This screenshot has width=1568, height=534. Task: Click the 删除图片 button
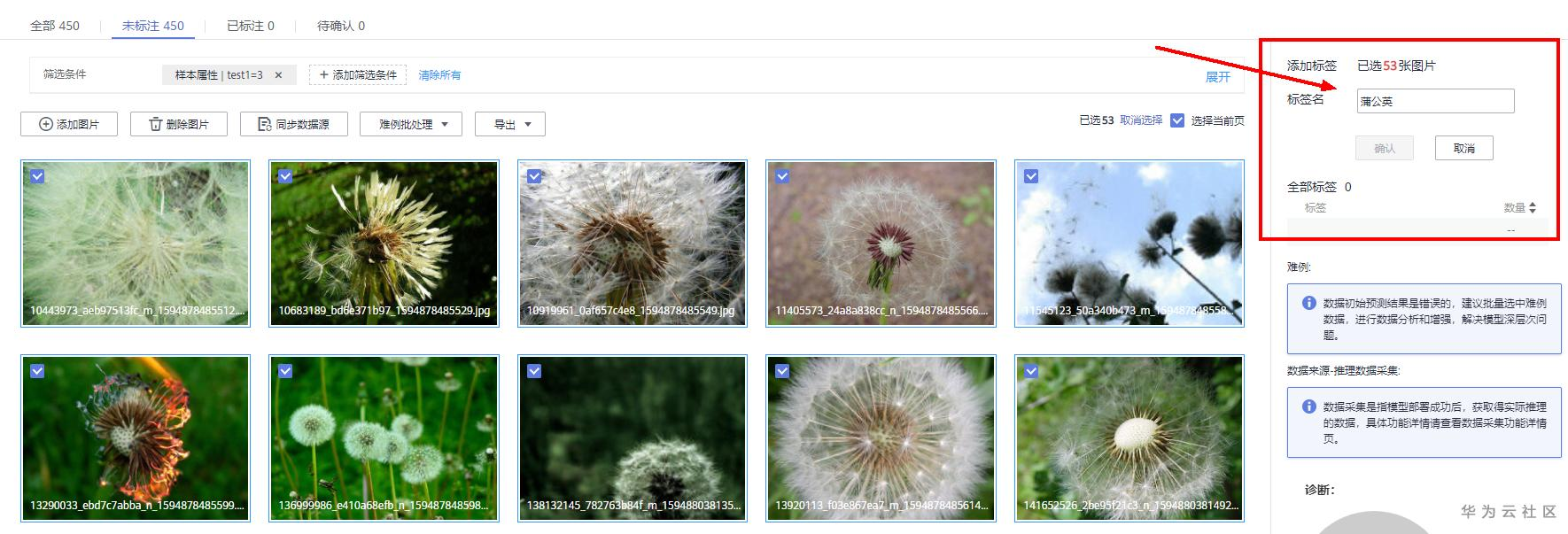pyautogui.click(x=179, y=124)
